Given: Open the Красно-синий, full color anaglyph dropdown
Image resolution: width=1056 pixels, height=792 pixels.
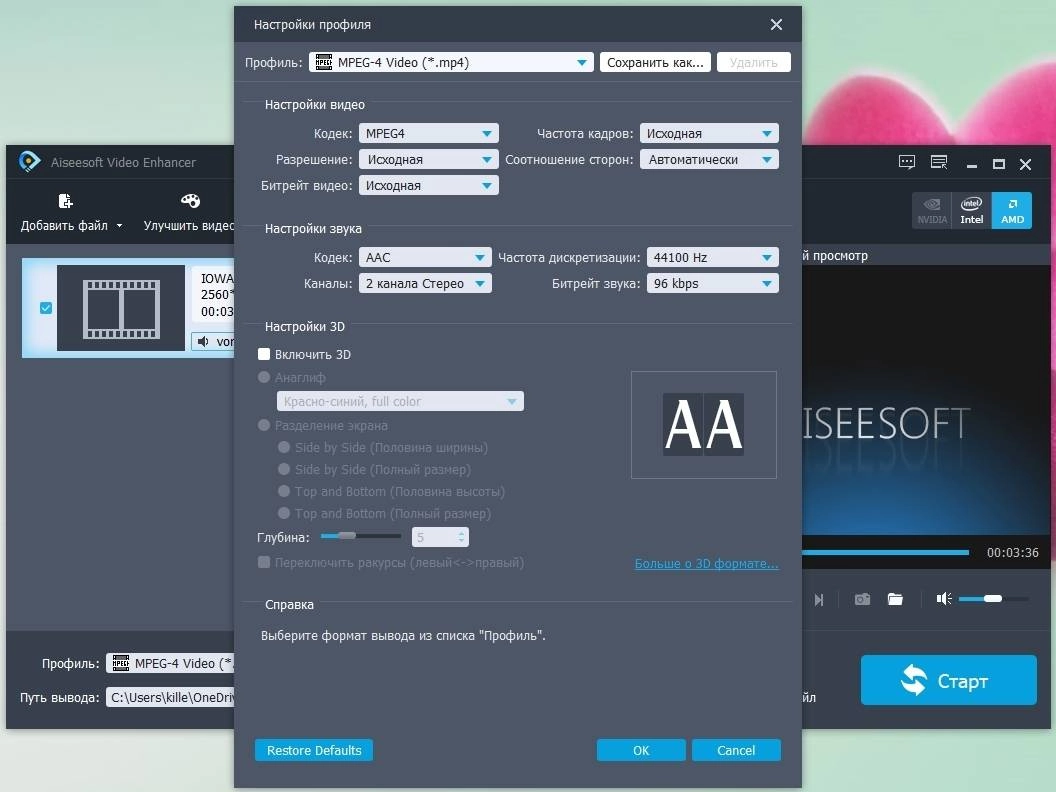Looking at the screenshot, I should point(400,401).
